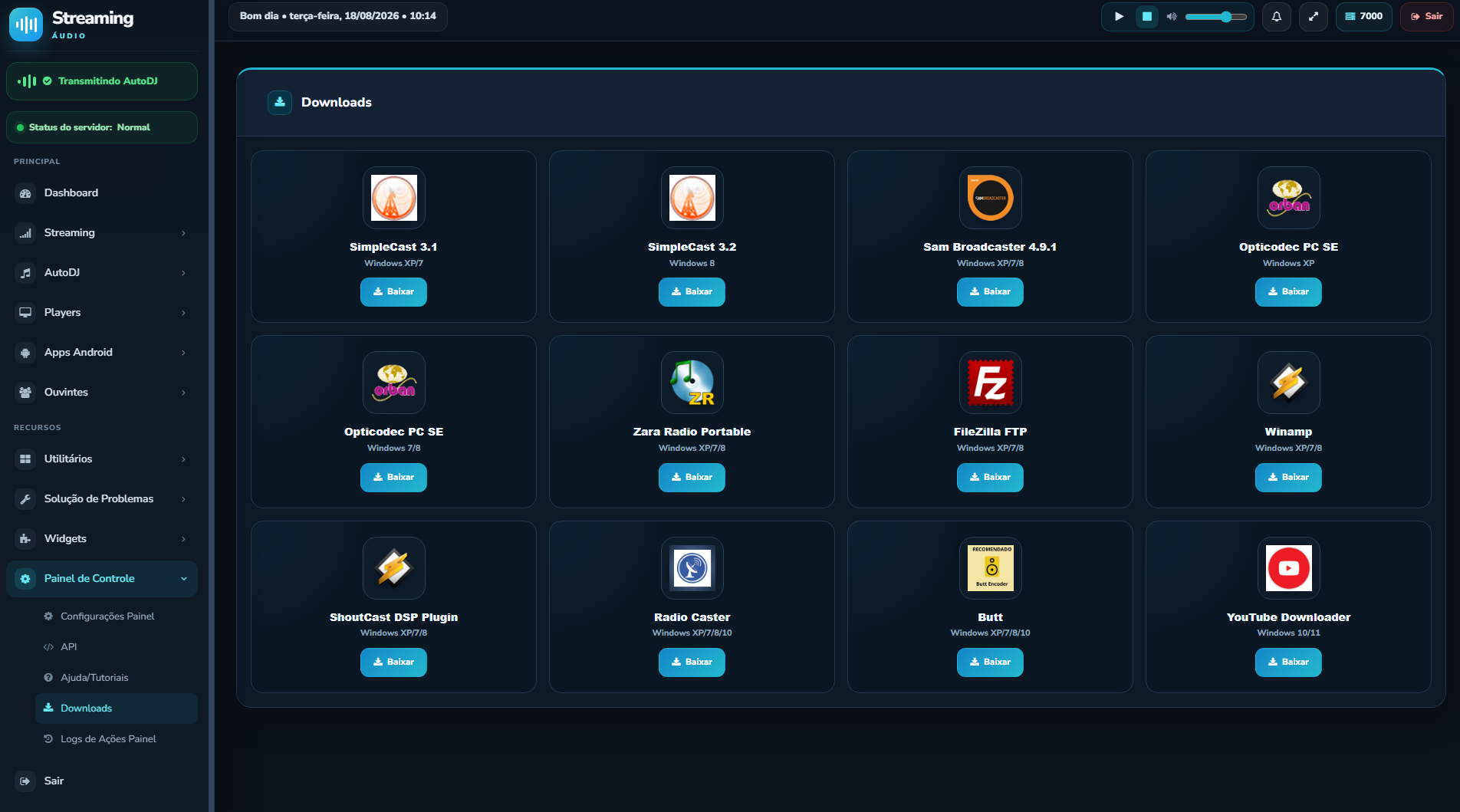
Task: Expand AutoDJ submenu chevron
Action: click(183, 273)
